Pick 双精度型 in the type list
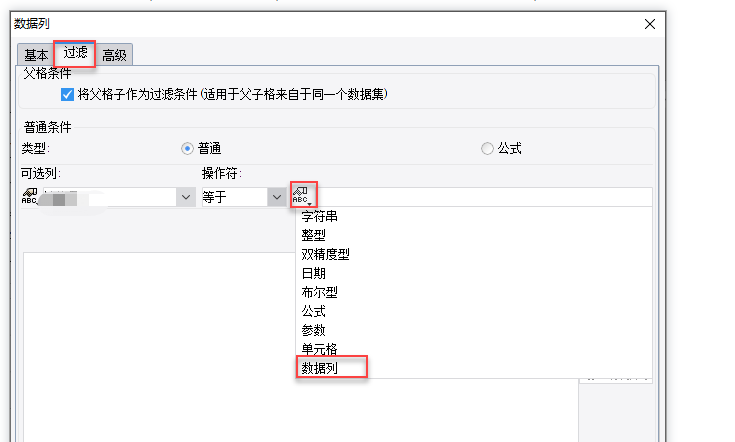Image resolution: width=735 pixels, height=442 pixels. (x=325, y=254)
